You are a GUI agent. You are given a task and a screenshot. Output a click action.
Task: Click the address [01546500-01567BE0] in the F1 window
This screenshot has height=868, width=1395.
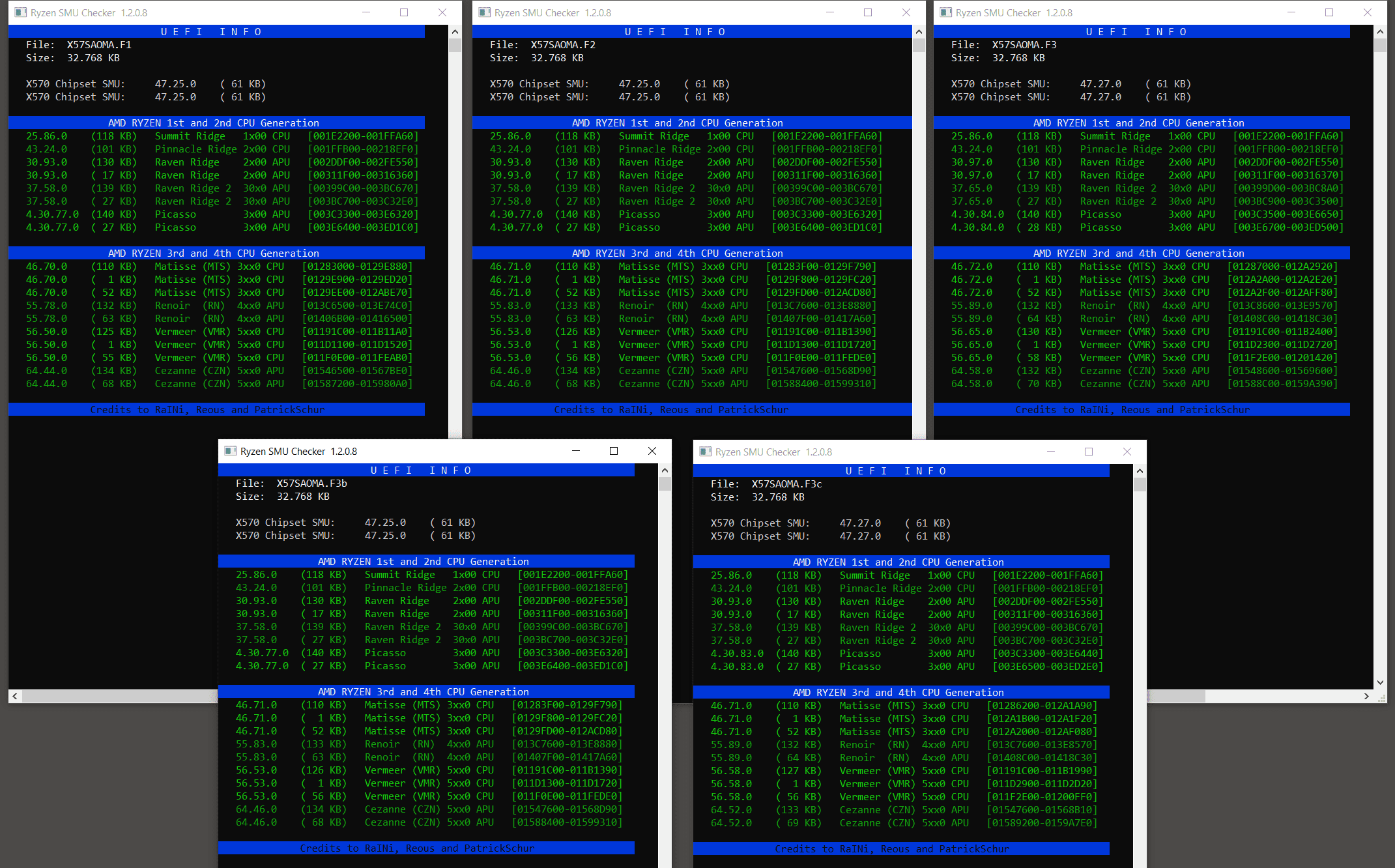coord(357,371)
